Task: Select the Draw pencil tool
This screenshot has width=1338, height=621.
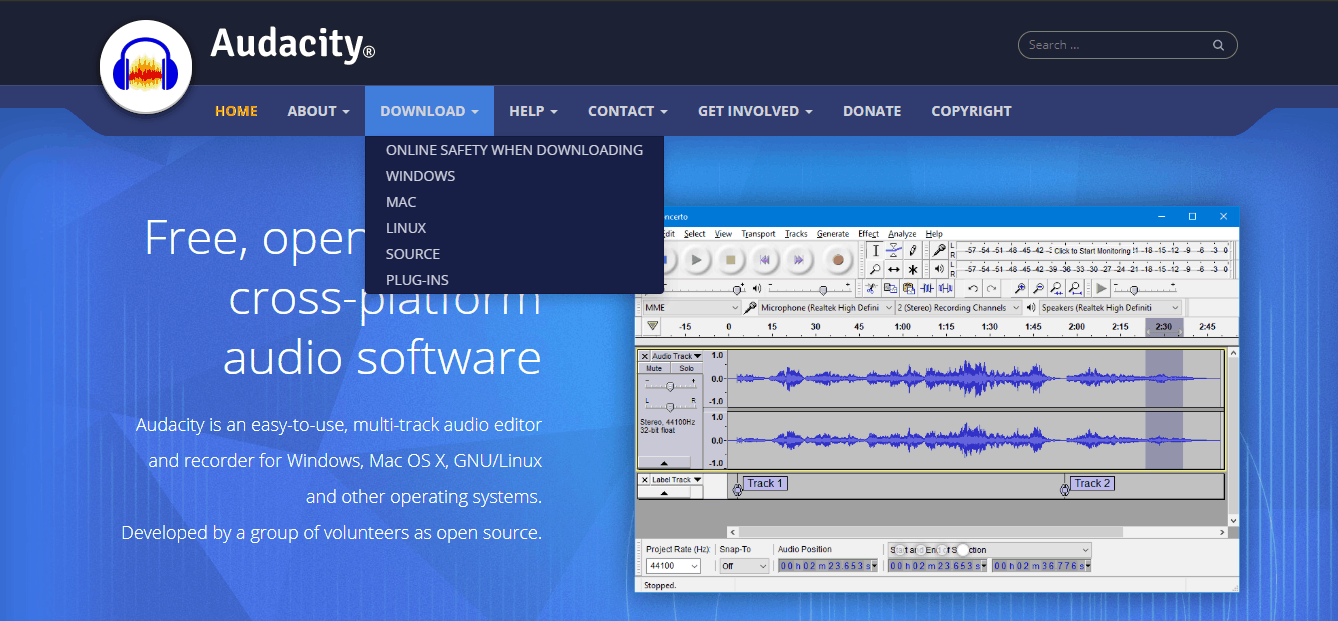Action: 913,250
